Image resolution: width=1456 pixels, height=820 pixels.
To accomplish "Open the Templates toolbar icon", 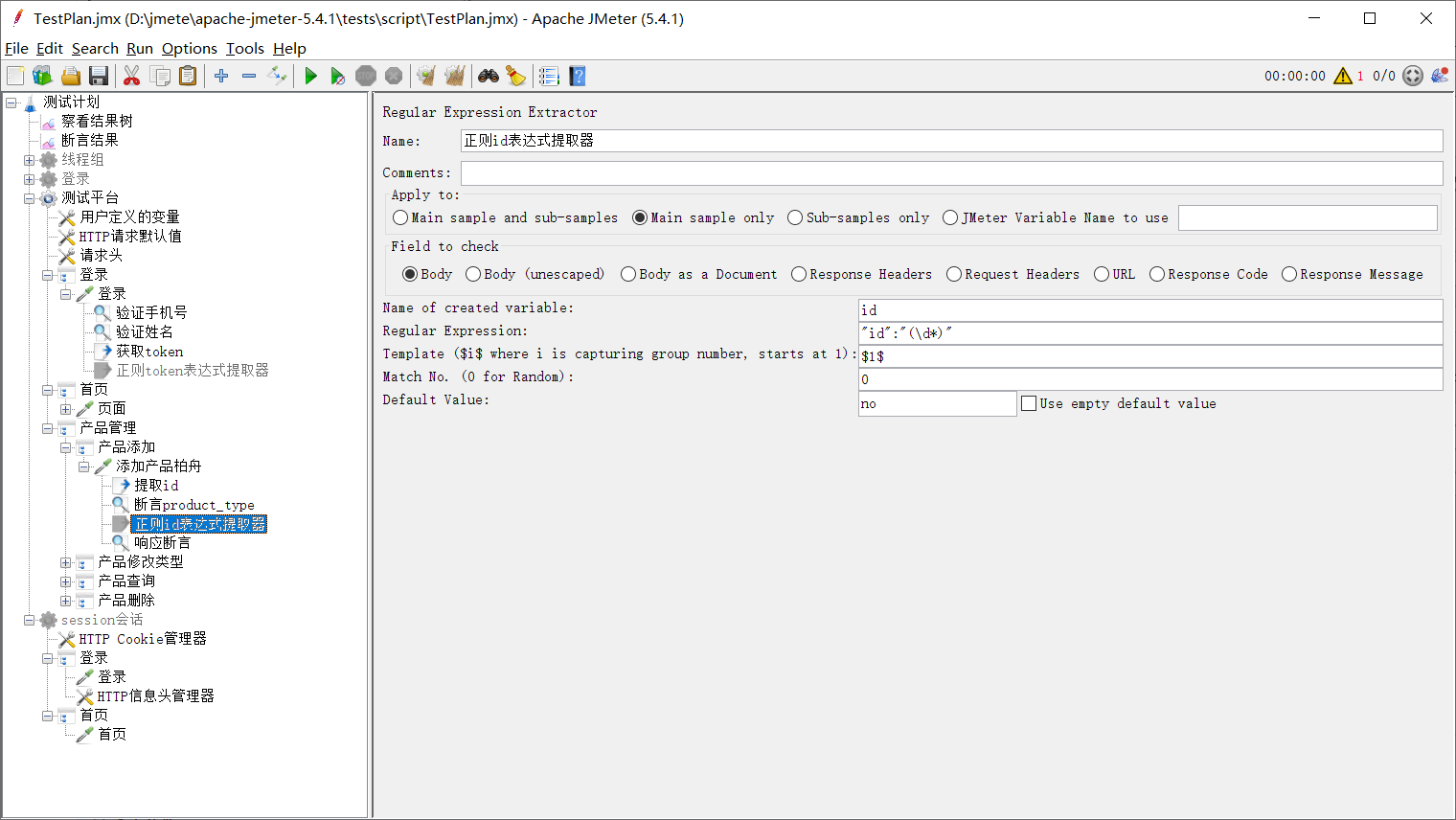I will pos(42,76).
